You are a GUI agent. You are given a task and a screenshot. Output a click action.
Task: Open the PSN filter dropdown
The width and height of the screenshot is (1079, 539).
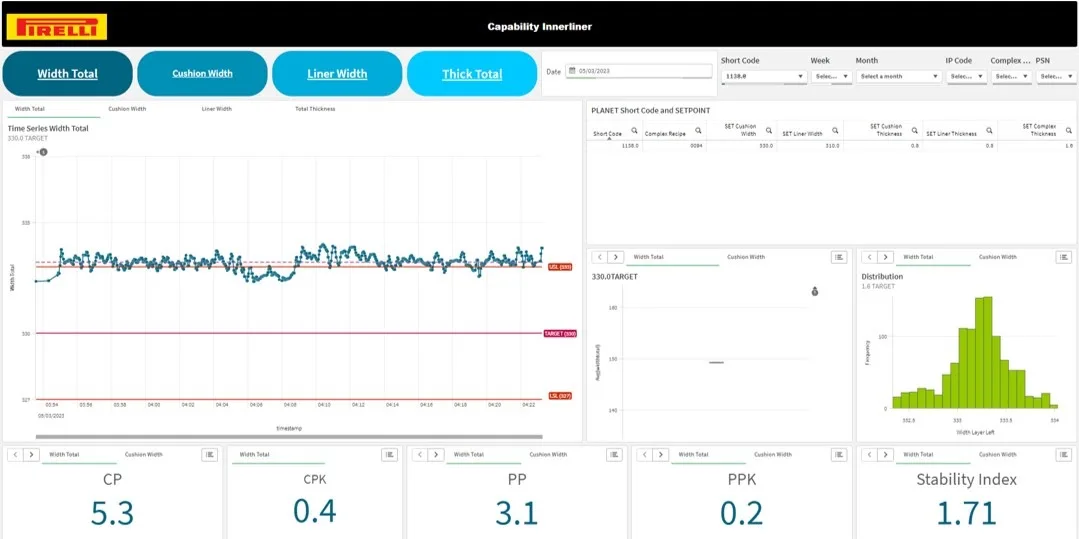coord(1055,76)
